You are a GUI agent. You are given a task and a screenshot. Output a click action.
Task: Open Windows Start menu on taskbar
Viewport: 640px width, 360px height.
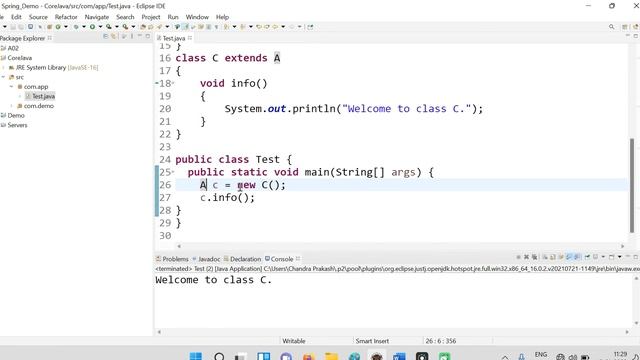[x=196, y=357]
